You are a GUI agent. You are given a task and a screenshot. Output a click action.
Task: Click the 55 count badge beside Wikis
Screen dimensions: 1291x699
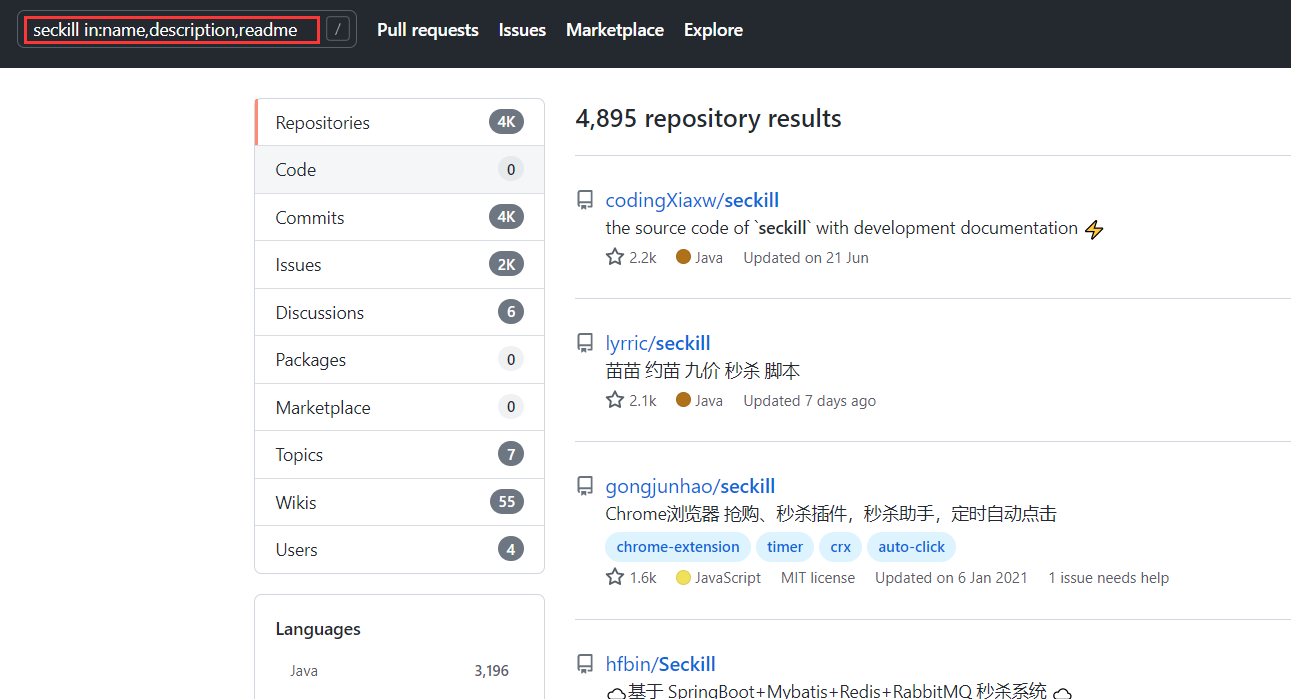[x=507, y=502]
